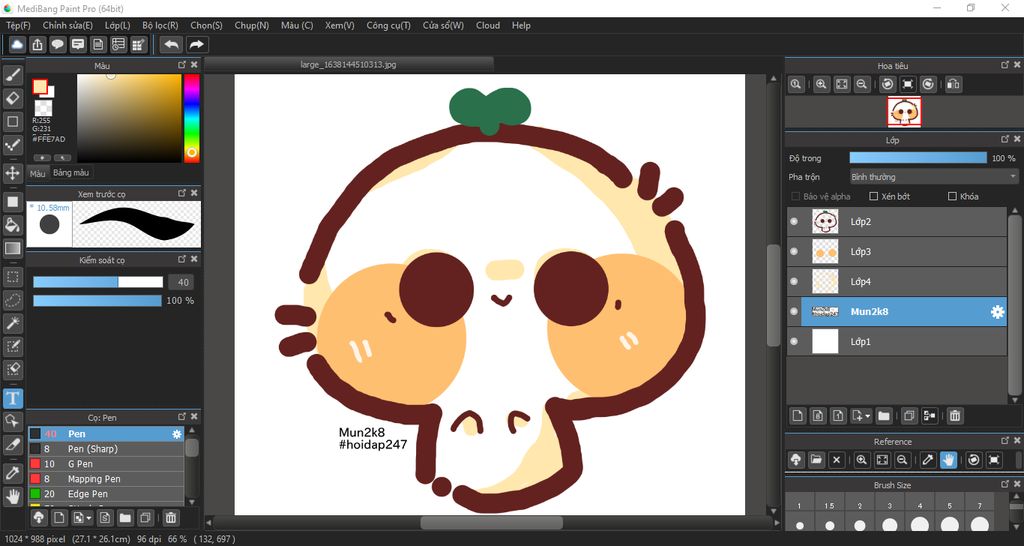Click the hue spectrum bar
The width and height of the screenshot is (1024, 546).
click(191, 118)
